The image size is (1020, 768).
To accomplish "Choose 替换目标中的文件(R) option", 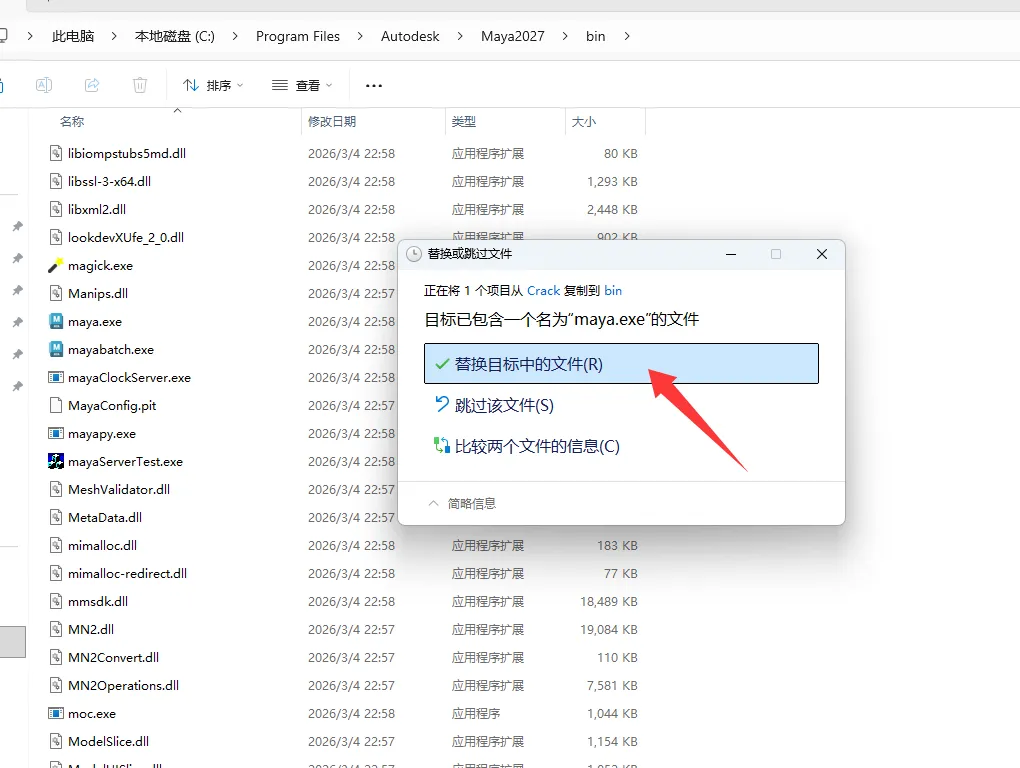I will [x=621, y=364].
